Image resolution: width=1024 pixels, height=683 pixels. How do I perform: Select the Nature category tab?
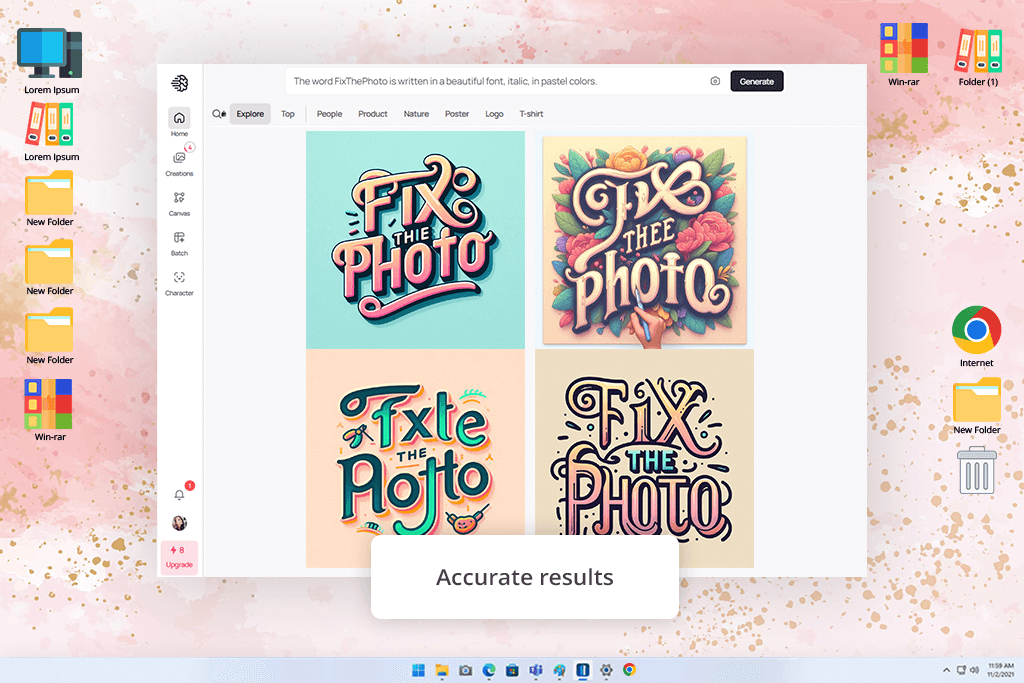[416, 114]
